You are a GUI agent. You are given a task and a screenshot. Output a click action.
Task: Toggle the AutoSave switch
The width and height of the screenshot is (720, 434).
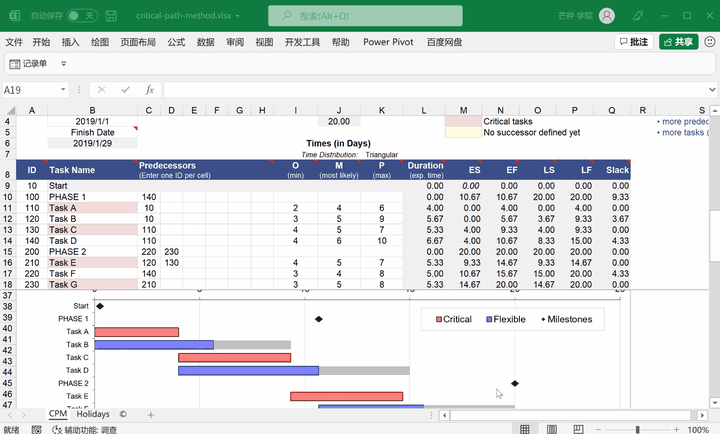tap(82, 16)
